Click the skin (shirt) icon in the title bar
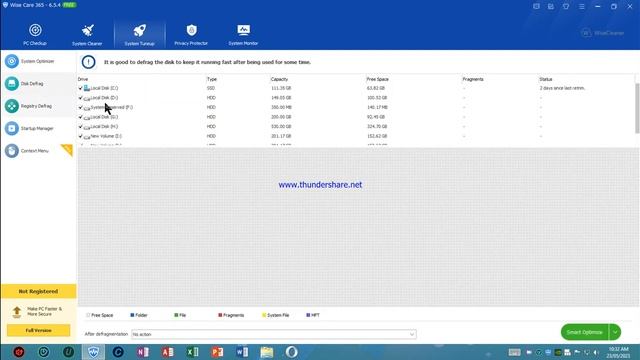Screen dimensions: 640x360 click(566, 7)
